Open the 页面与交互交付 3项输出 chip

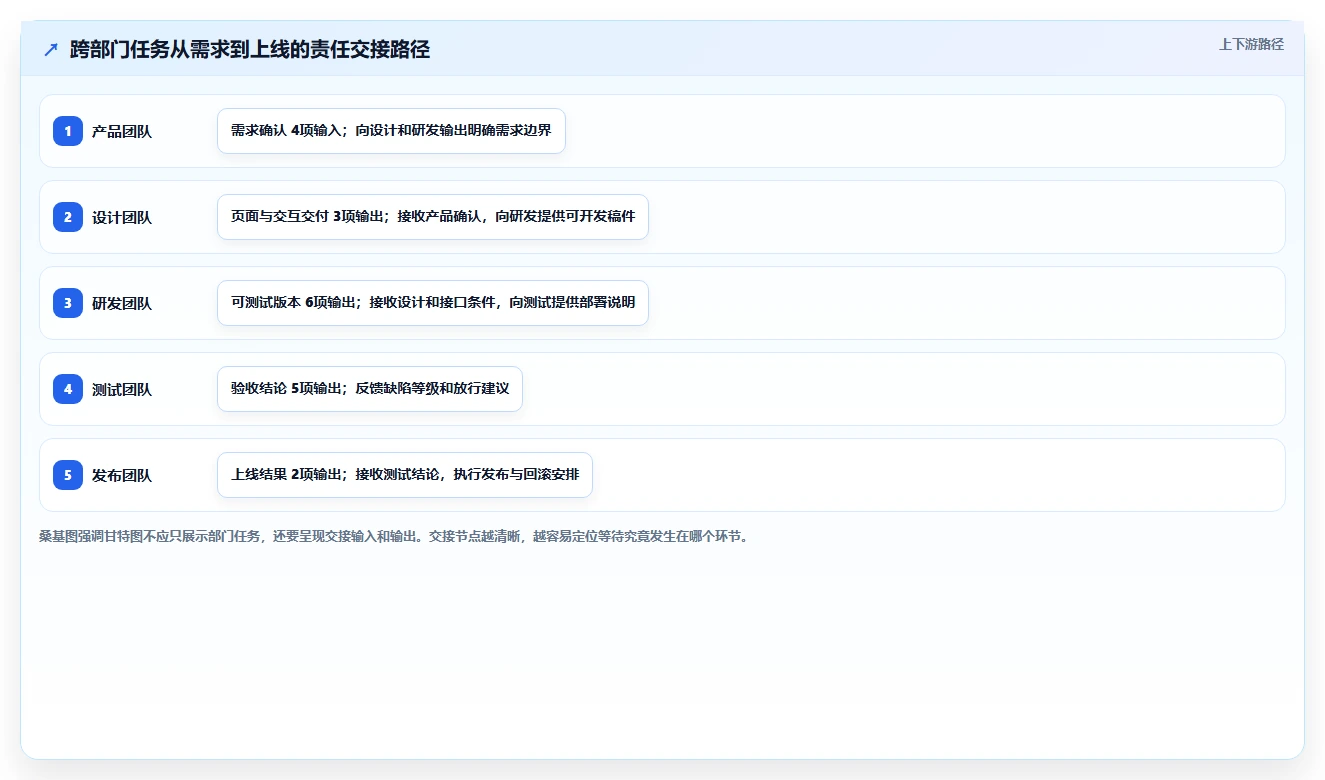tap(433, 217)
